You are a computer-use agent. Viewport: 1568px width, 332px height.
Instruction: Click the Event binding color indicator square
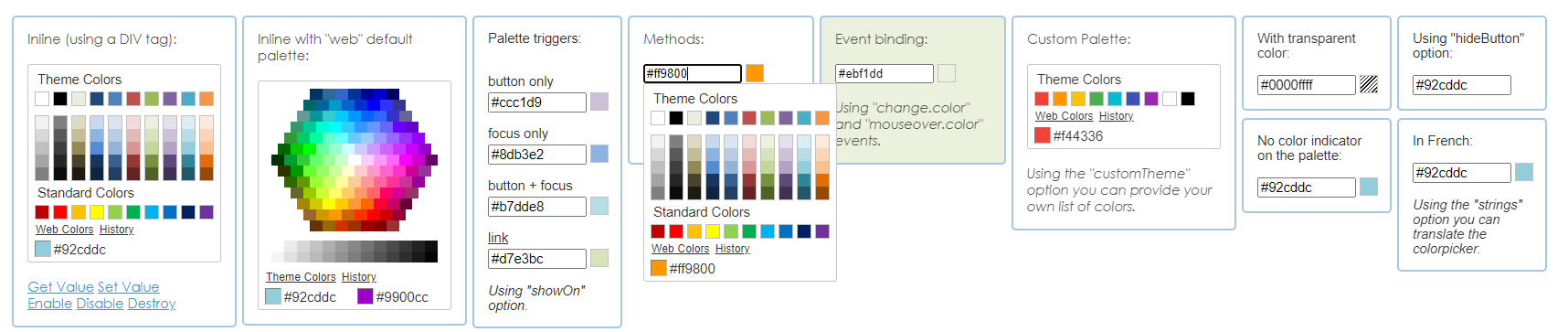pos(946,73)
